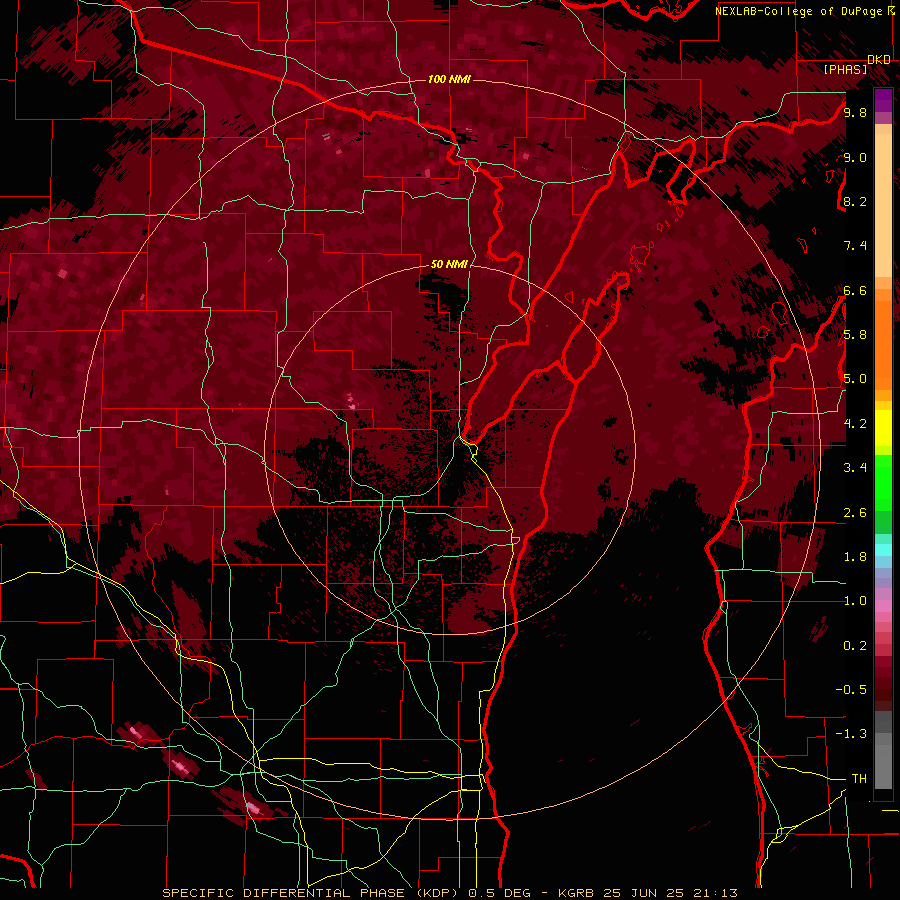Image resolution: width=900 pixels, height=900 pixels.
Task: Click the TH threshold label on the legend
Action: tap(859, 779)
